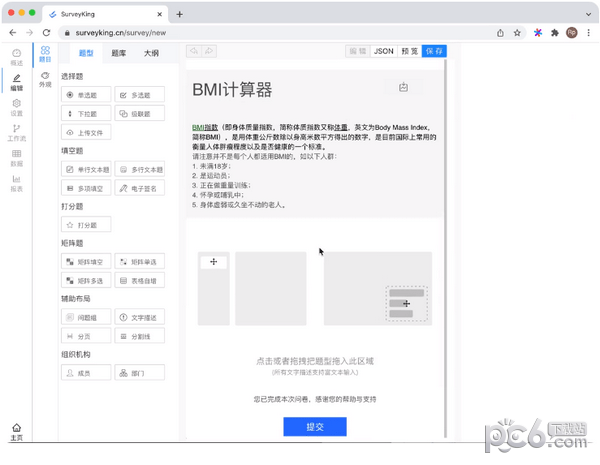
Task: Open the 报表 reports sidebar item
Action: [x=16, y=183]
